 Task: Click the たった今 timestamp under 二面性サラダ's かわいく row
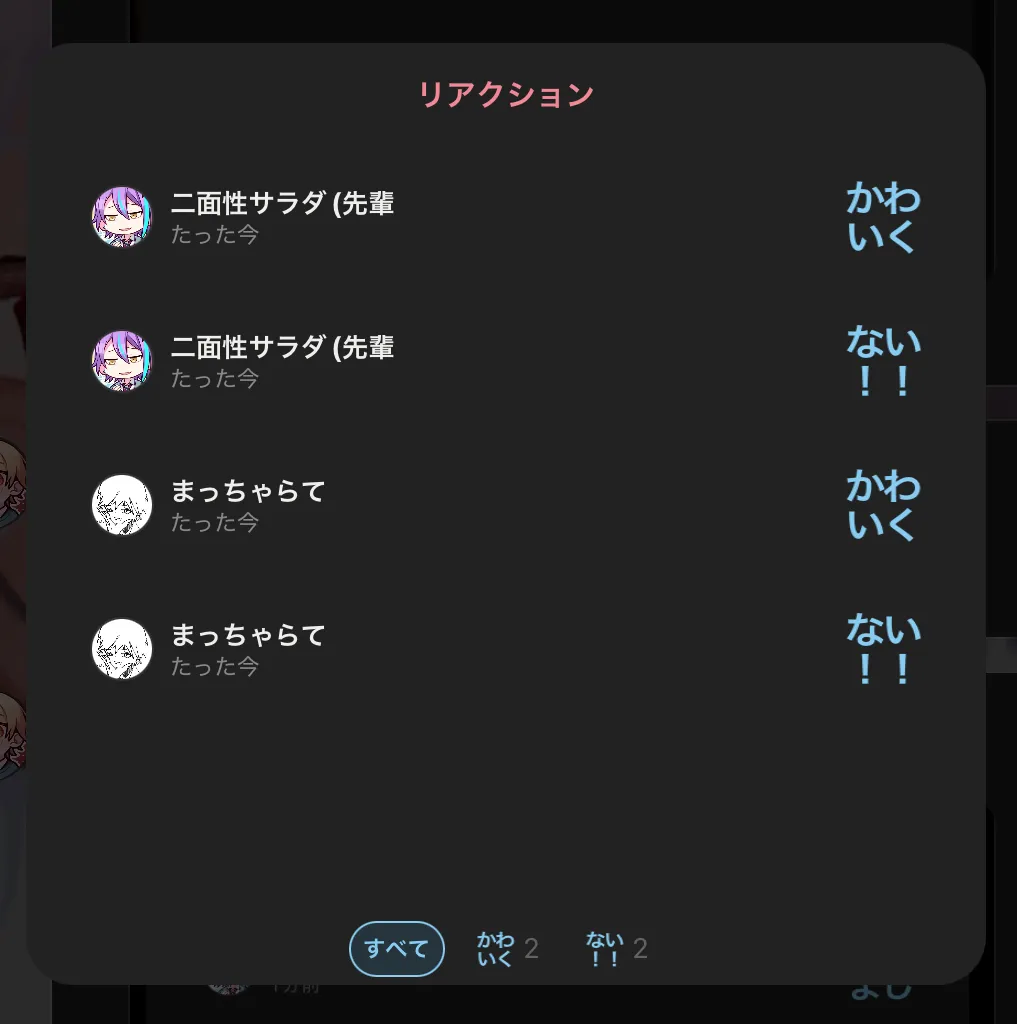pos(215,234)
